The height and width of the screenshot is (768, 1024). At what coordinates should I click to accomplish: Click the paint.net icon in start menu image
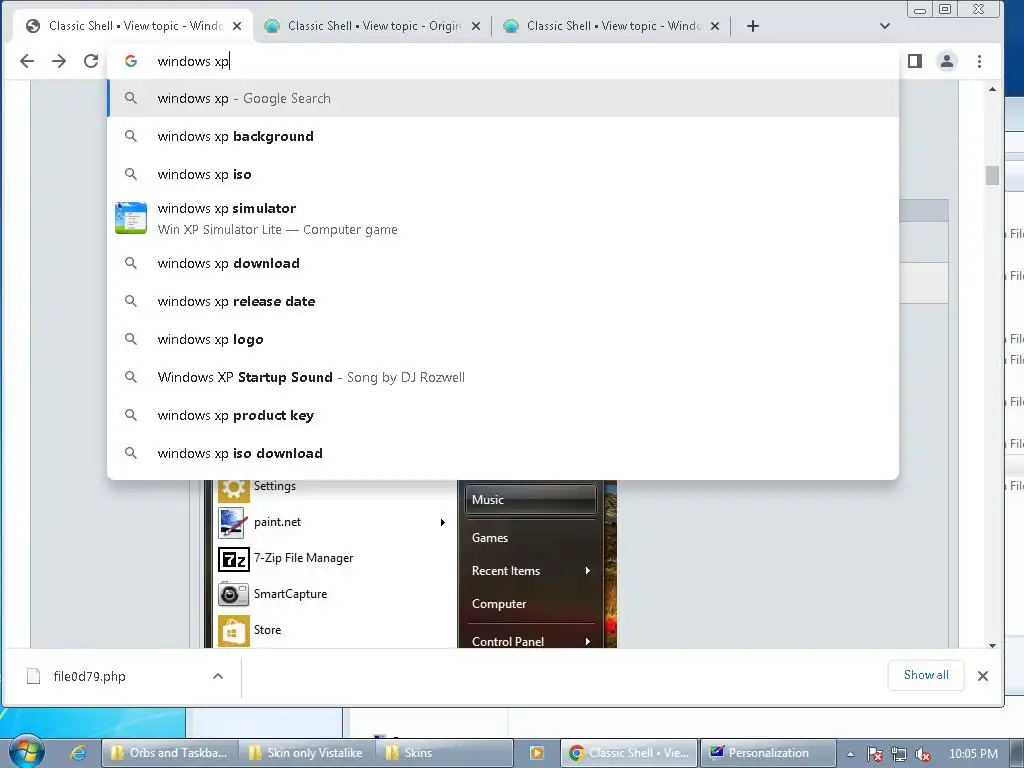[234, 522]
